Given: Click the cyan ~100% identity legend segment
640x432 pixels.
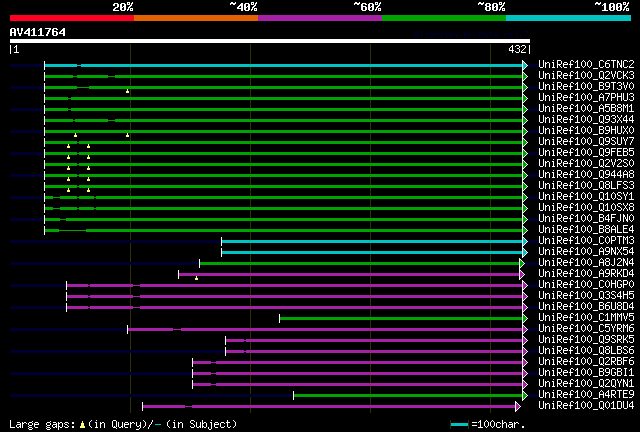Looking at the screenshot, I should pyautogui.click(x=568, y=18).
